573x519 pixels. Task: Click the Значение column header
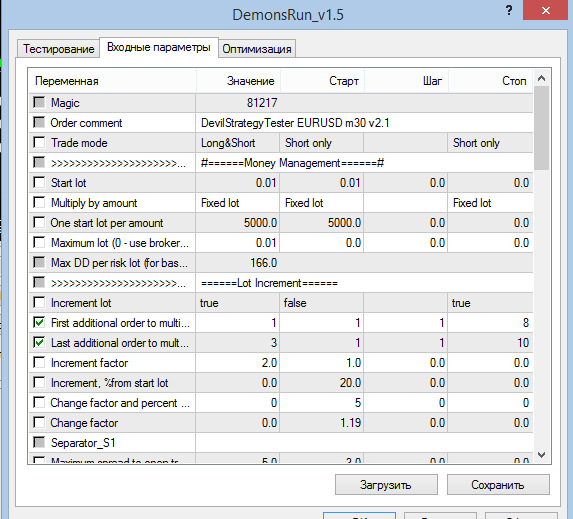point(239,81)
